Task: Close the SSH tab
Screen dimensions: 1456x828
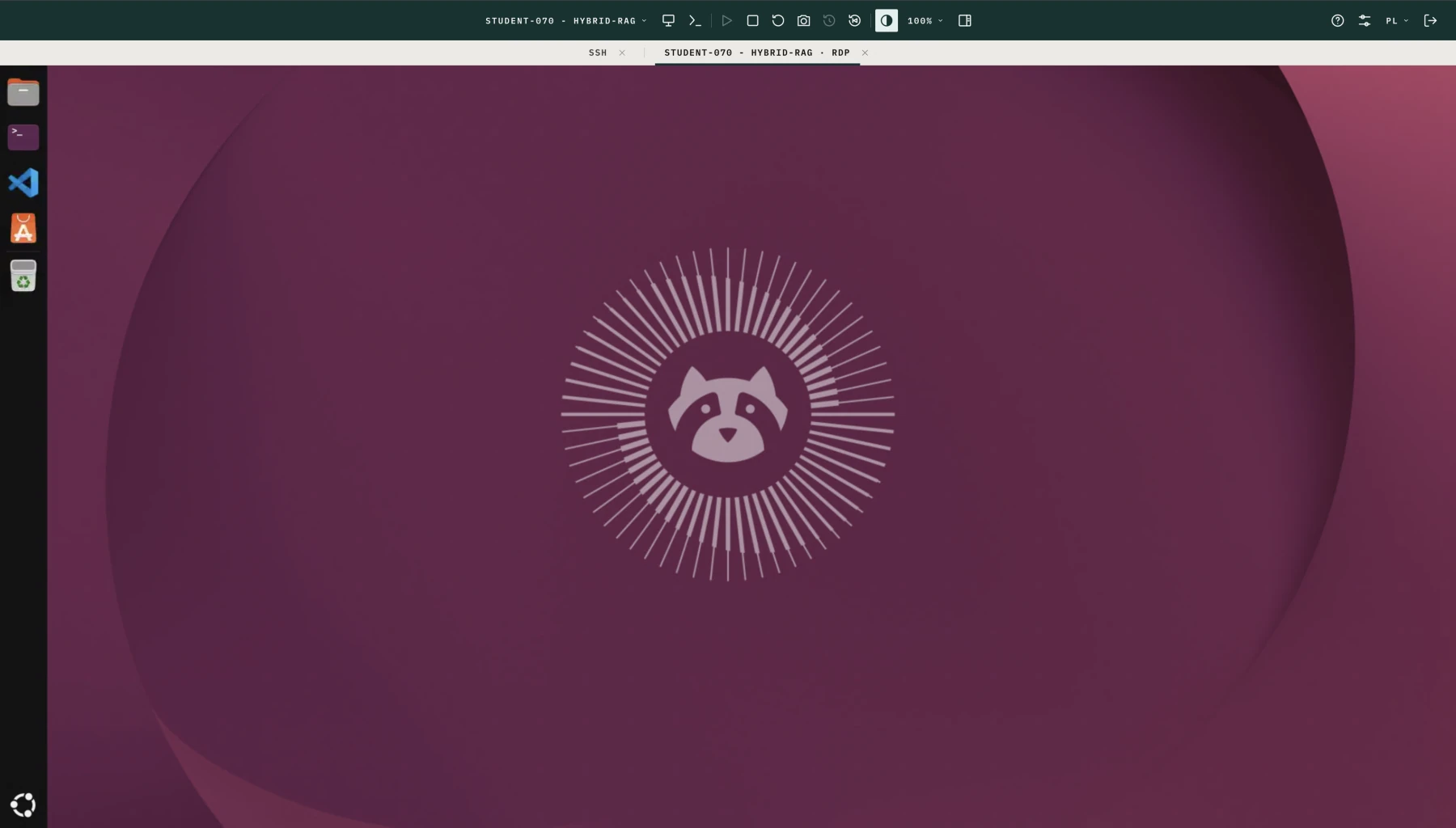Action: [x=622, y=53]
